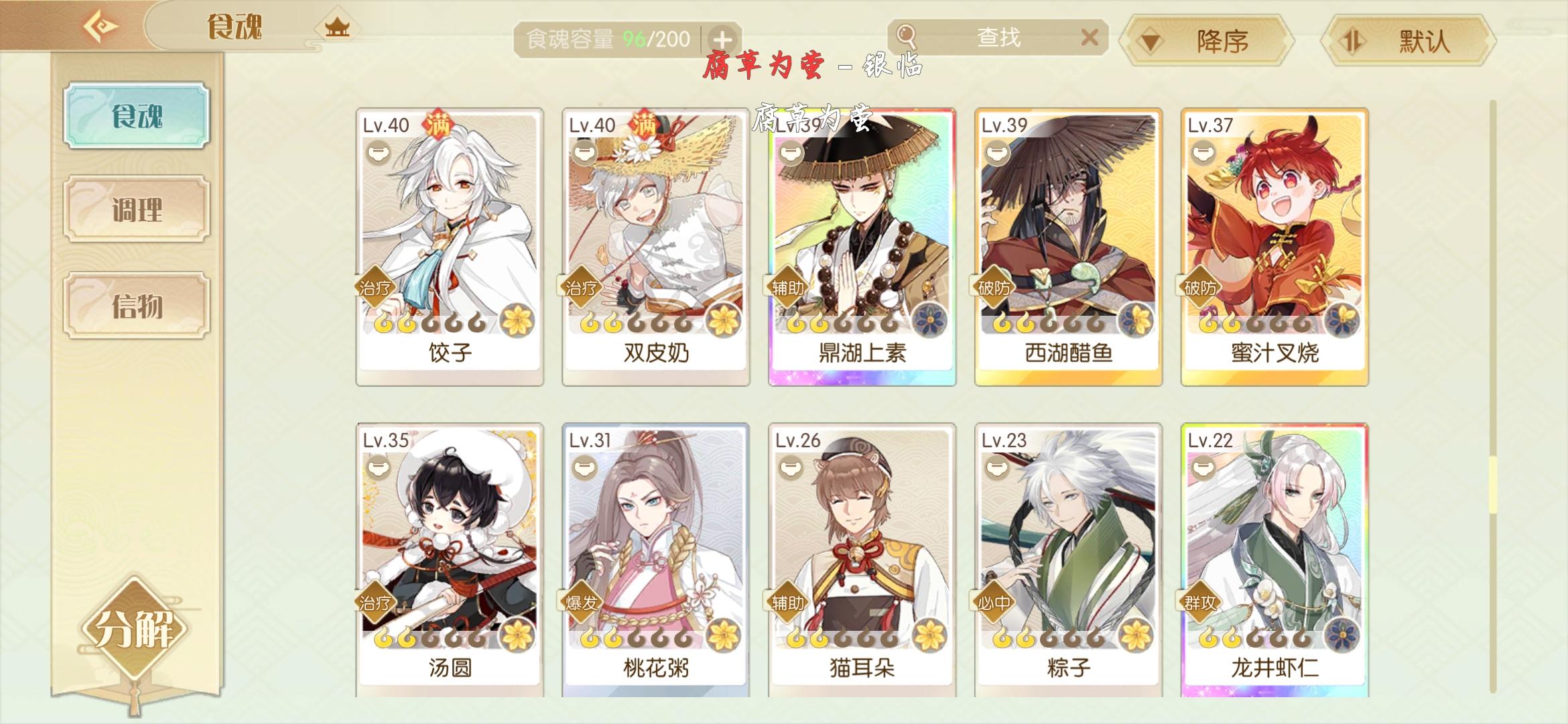The height and width of the screenshot is (724, 1568).
Task: Select the 汤圆 character card
Action: [x=450, y=560]
